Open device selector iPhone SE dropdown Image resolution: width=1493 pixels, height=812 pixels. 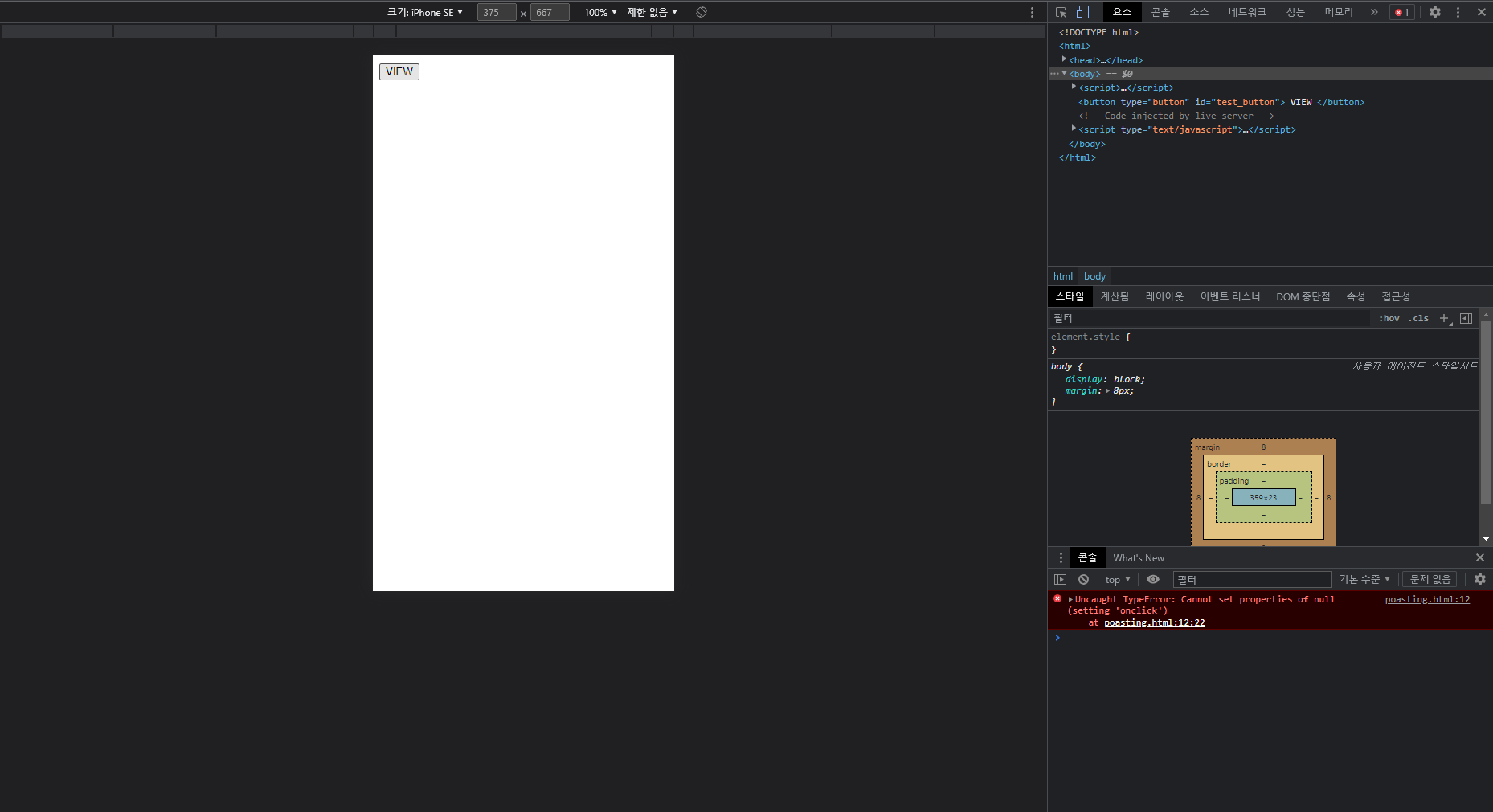click(425, 12)
